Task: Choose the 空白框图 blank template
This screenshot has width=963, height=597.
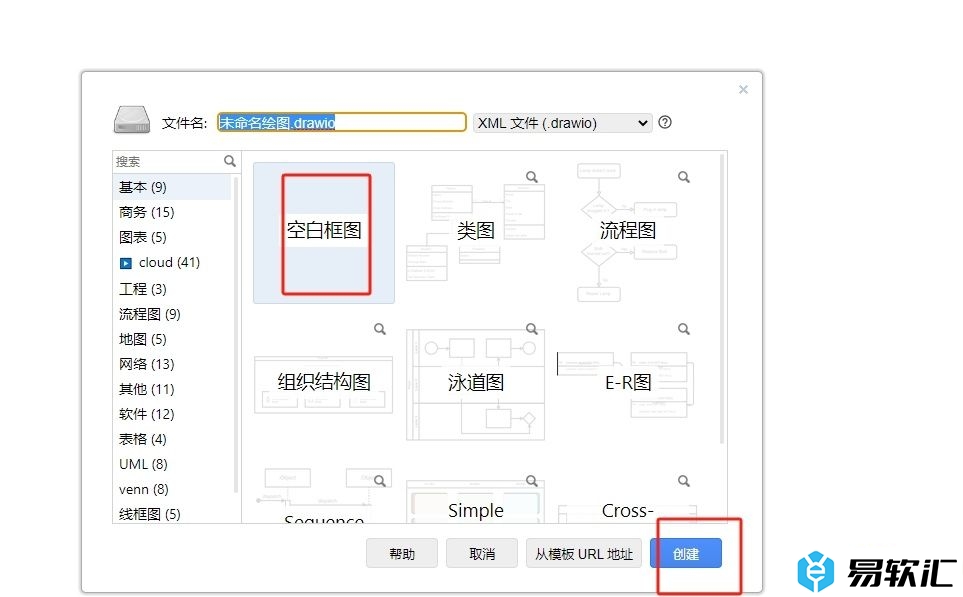Action: (324, 233)
